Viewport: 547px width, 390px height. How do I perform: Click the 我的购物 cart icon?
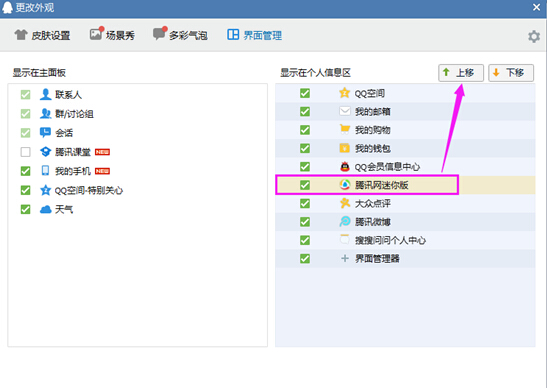345,129
